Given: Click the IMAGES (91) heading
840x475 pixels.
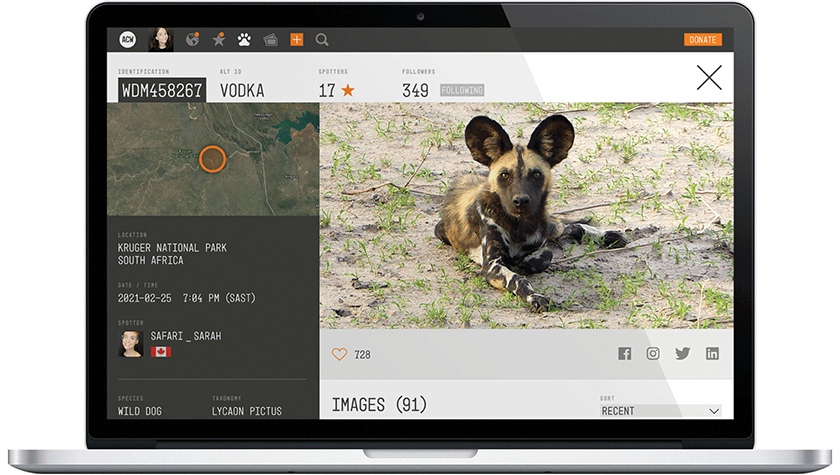Looking at the screenshot, I should [x=379, y=404].
